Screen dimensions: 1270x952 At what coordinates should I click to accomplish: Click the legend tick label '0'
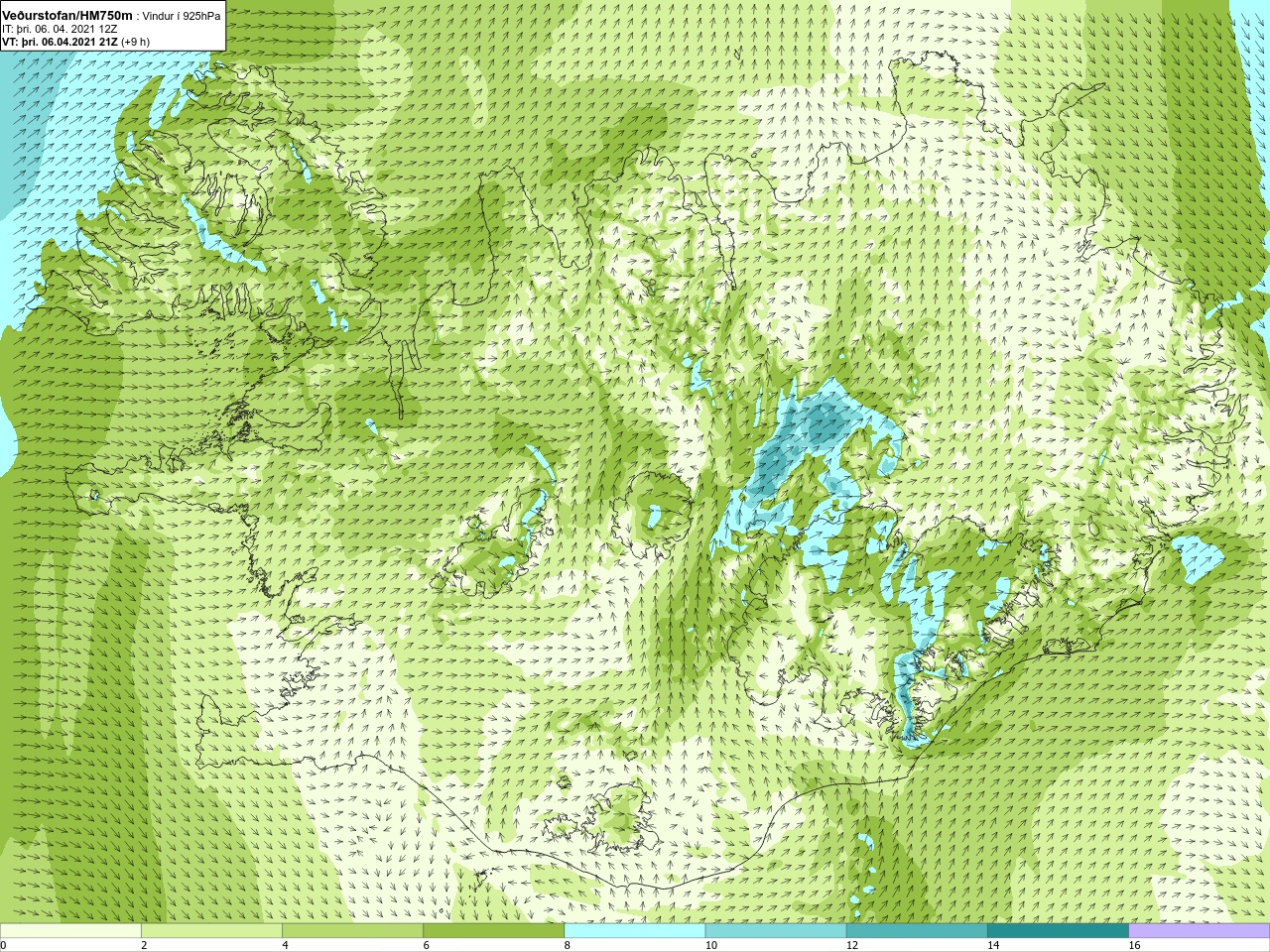(x=4, y=945)
